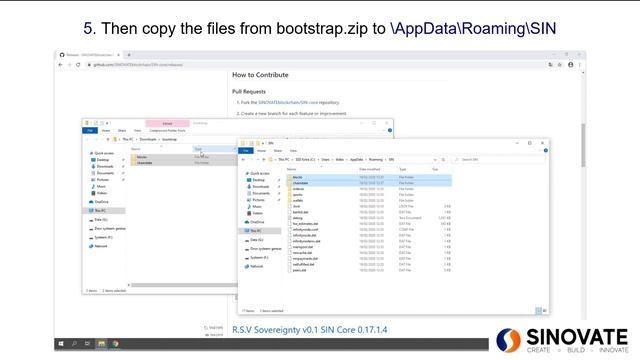
Task: Sort by Type column in SIN window
Action: [x=402, y=169]
